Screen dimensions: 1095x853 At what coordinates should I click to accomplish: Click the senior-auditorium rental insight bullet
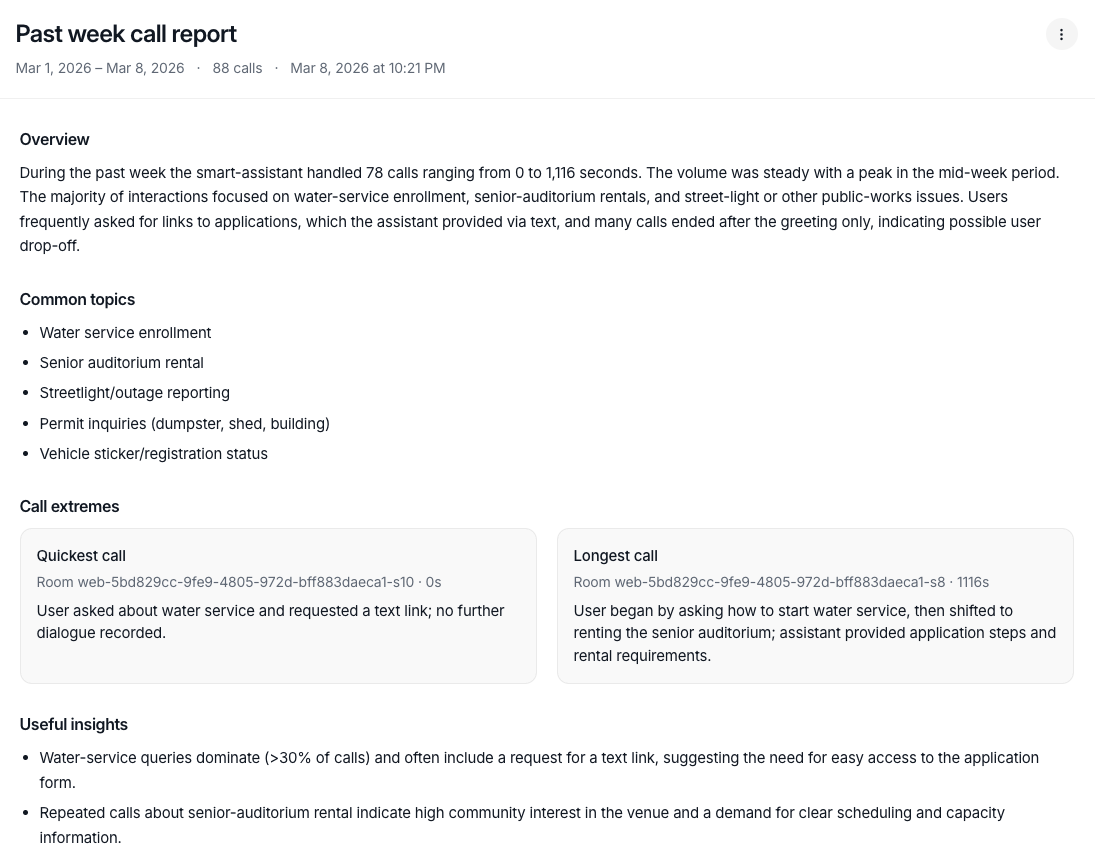click(521, 825)
